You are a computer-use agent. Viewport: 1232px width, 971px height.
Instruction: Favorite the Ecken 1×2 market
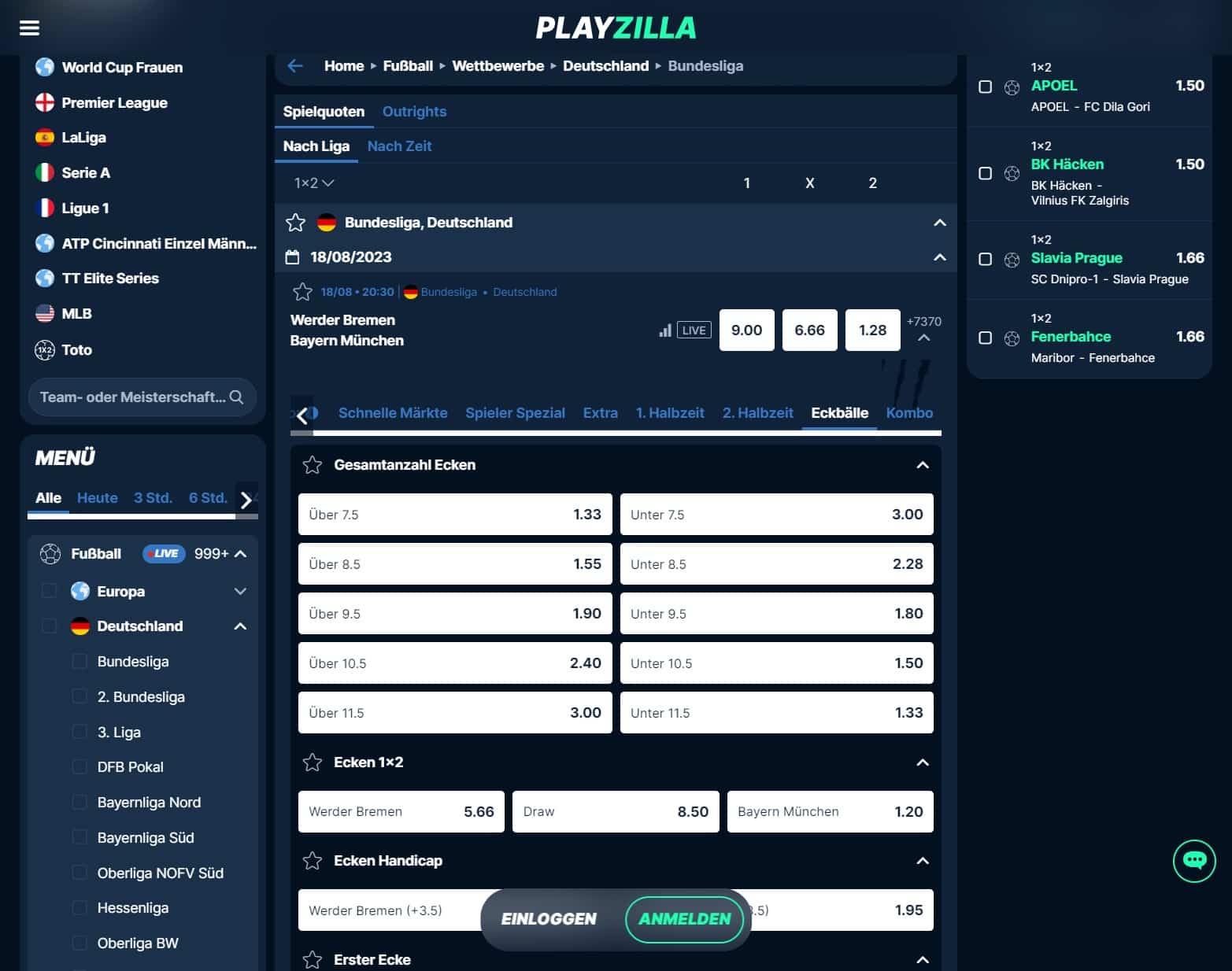[313, 762]
